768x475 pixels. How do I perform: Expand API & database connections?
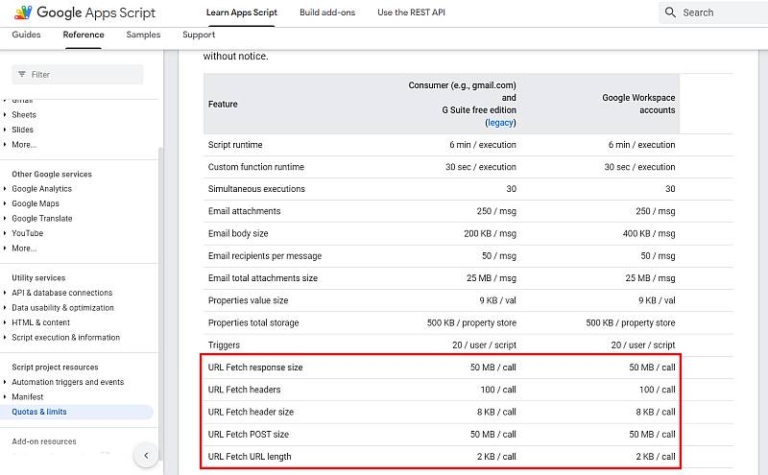pos(5,293)
